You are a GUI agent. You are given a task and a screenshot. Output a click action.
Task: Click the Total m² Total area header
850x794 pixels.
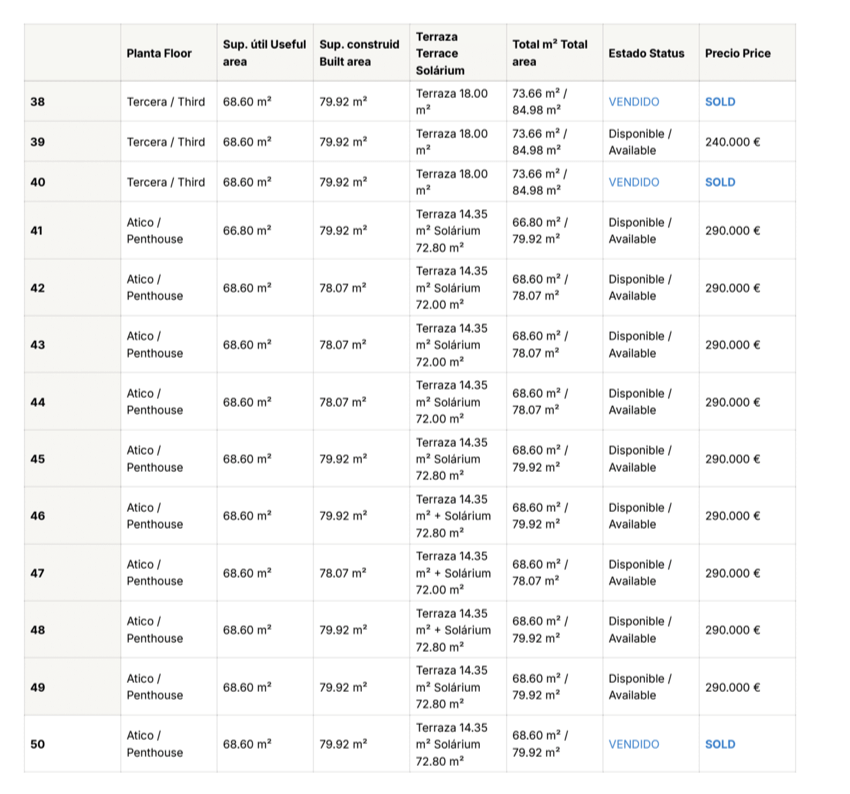click(550, 53)
